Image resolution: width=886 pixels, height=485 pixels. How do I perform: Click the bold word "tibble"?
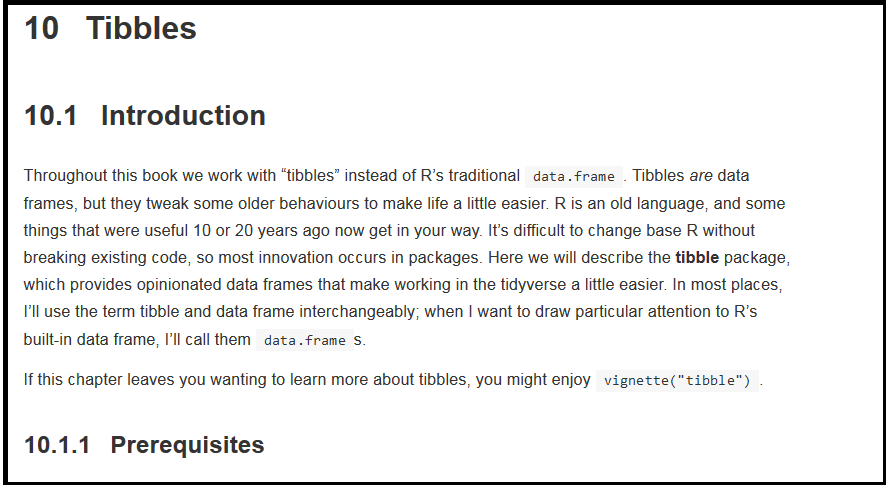point(697,257)
